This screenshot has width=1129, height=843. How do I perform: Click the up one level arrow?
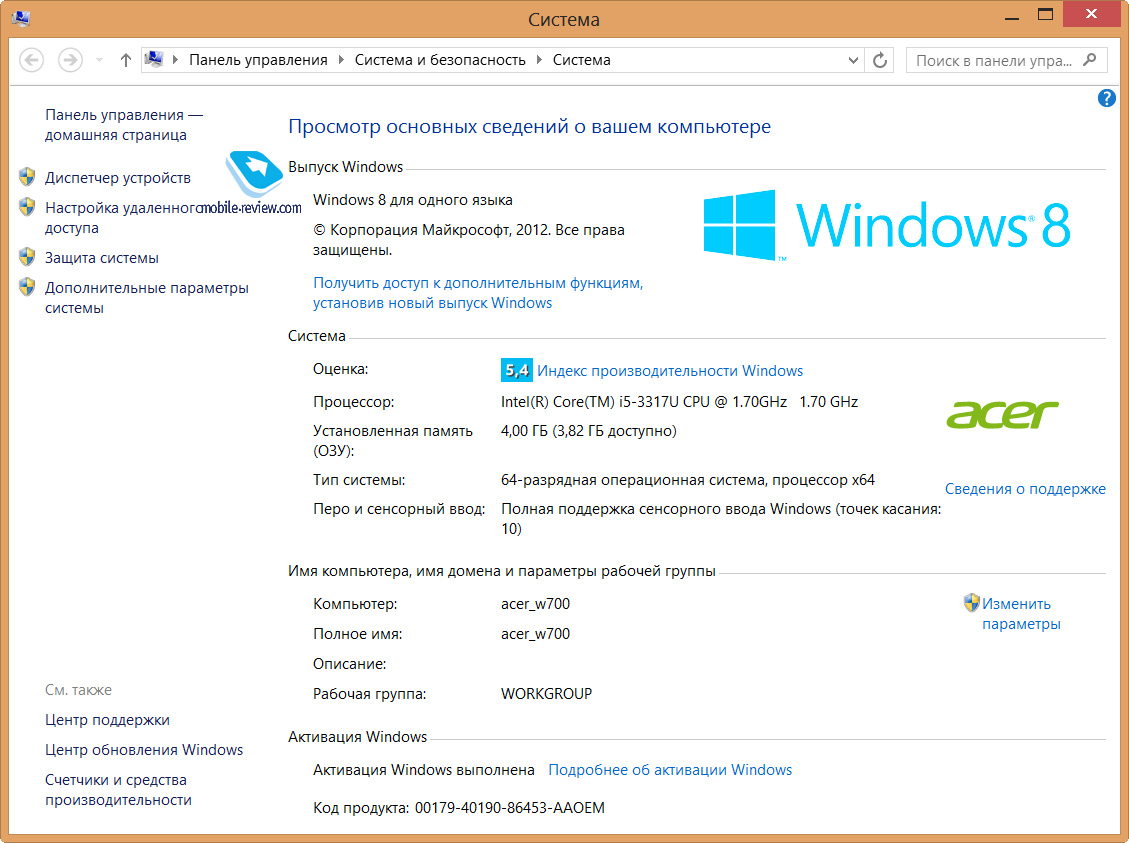click(x=125, y=60)
